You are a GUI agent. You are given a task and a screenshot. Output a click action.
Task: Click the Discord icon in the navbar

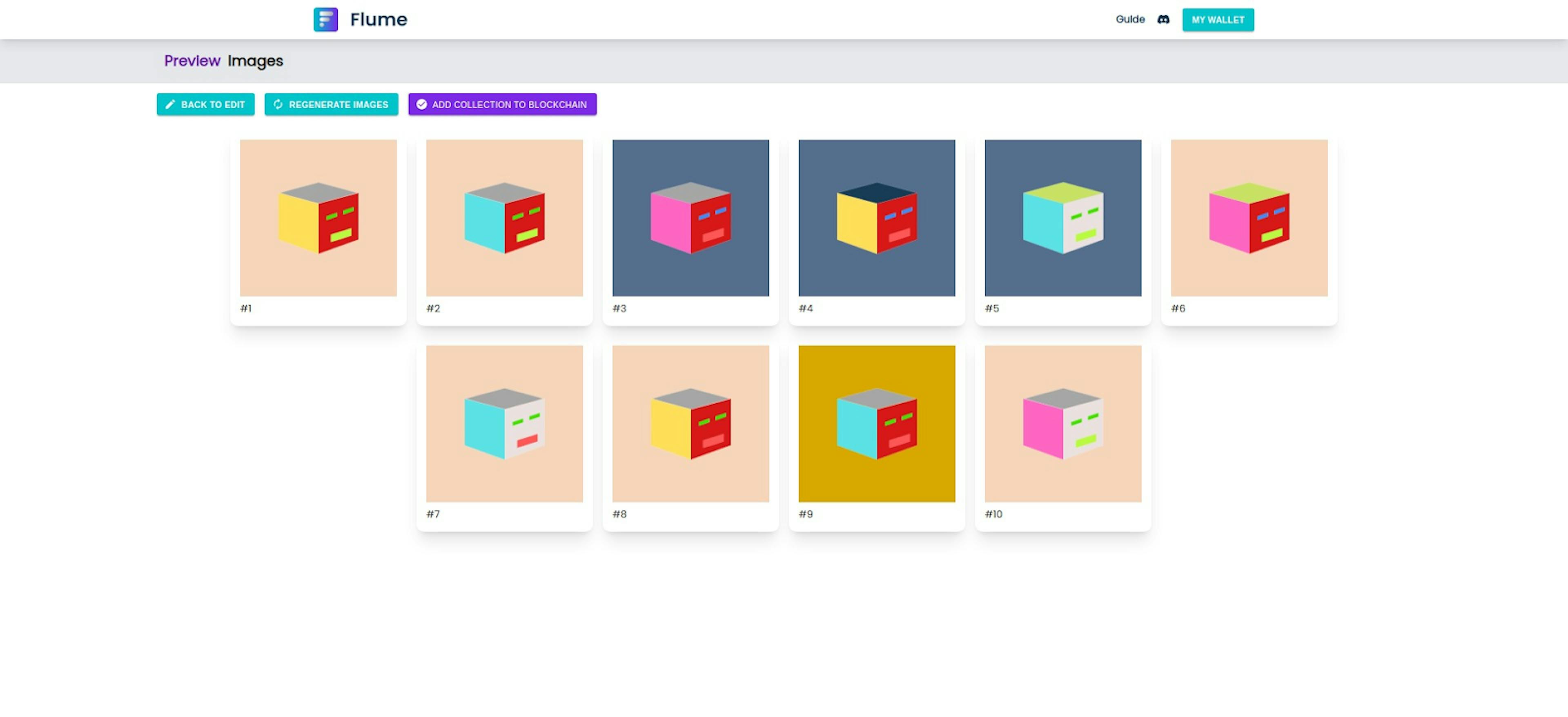coord(1163,19)
